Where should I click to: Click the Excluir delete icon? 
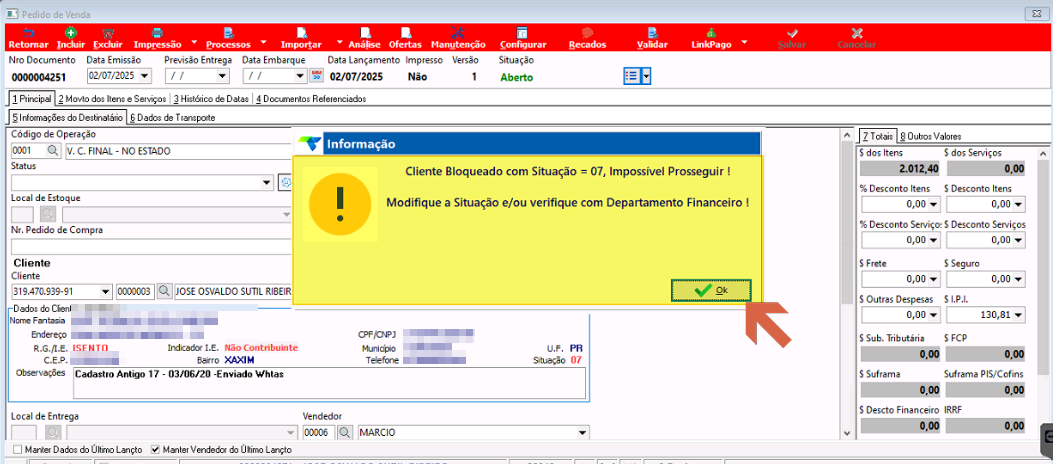point(107,33)
